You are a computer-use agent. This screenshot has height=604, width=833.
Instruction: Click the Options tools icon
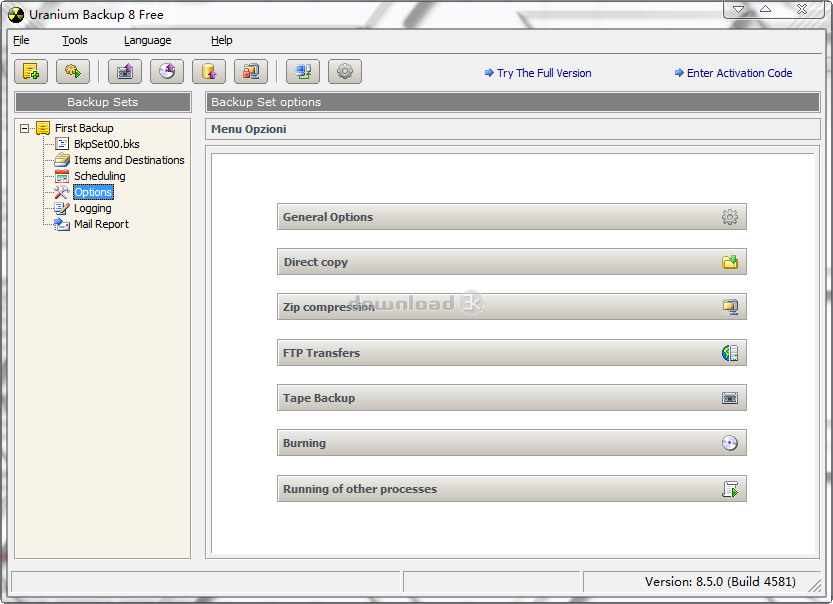tap(62, 192)
